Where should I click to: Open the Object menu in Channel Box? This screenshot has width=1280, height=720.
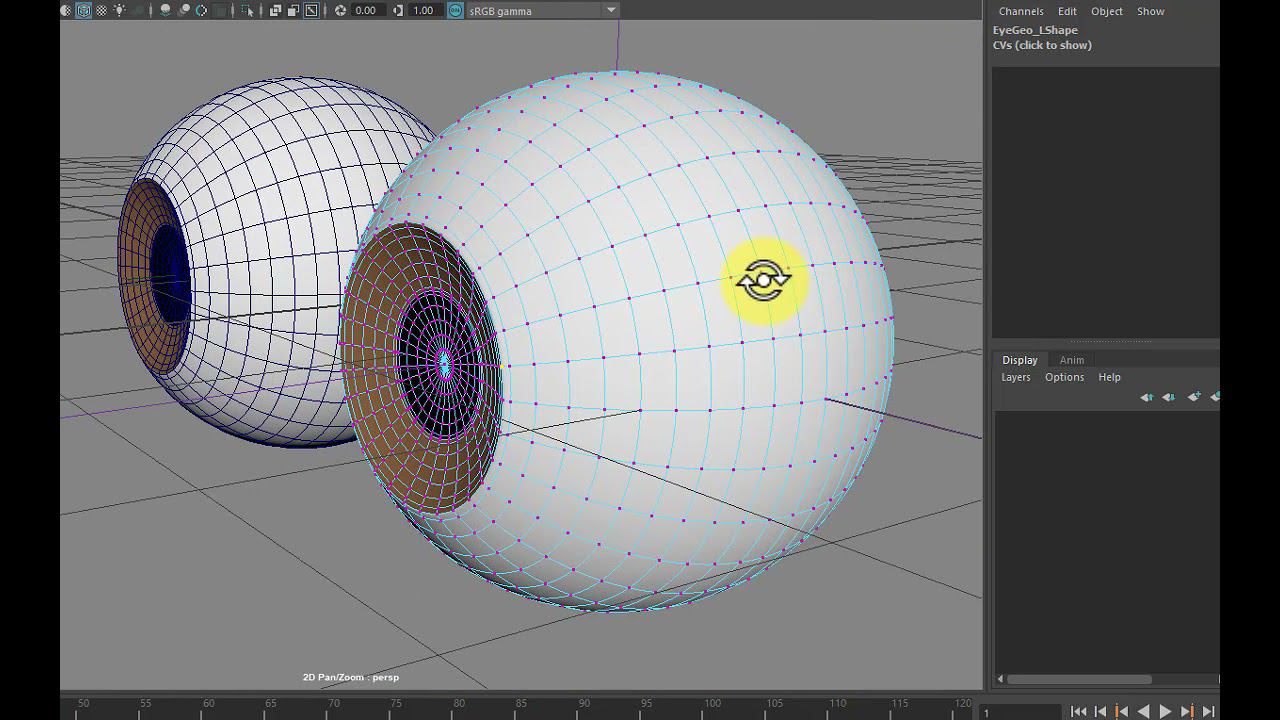pyautogui.click(x=1107, y=11)
